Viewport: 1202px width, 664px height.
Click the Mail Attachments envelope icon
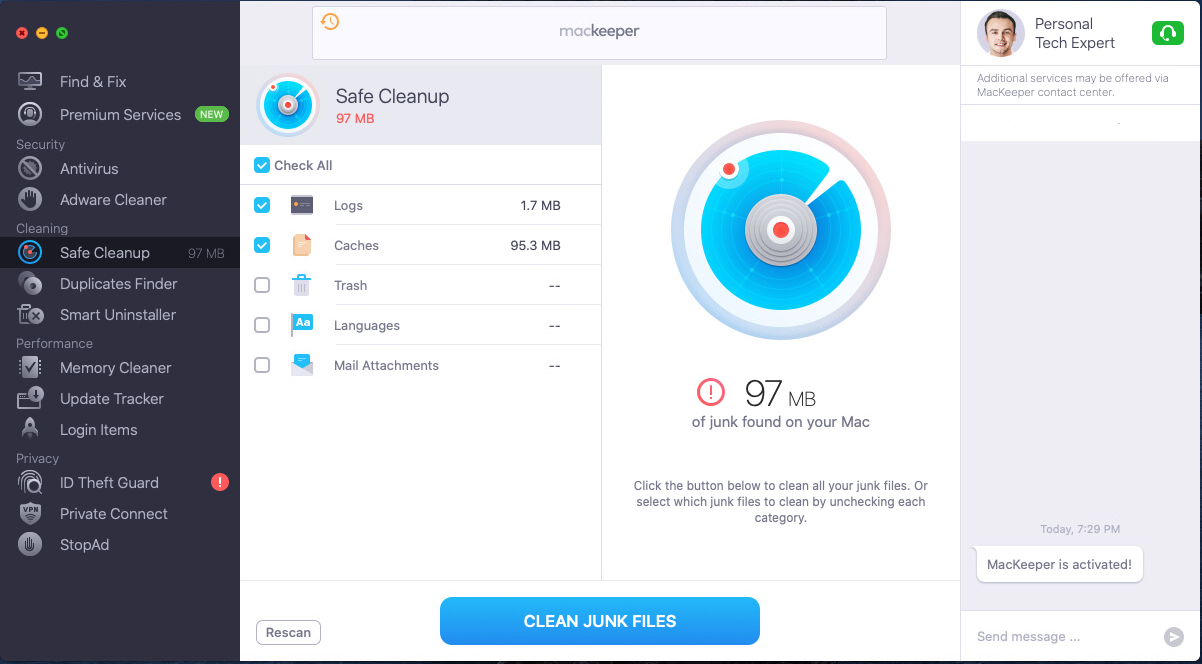[x=302, y=365]
